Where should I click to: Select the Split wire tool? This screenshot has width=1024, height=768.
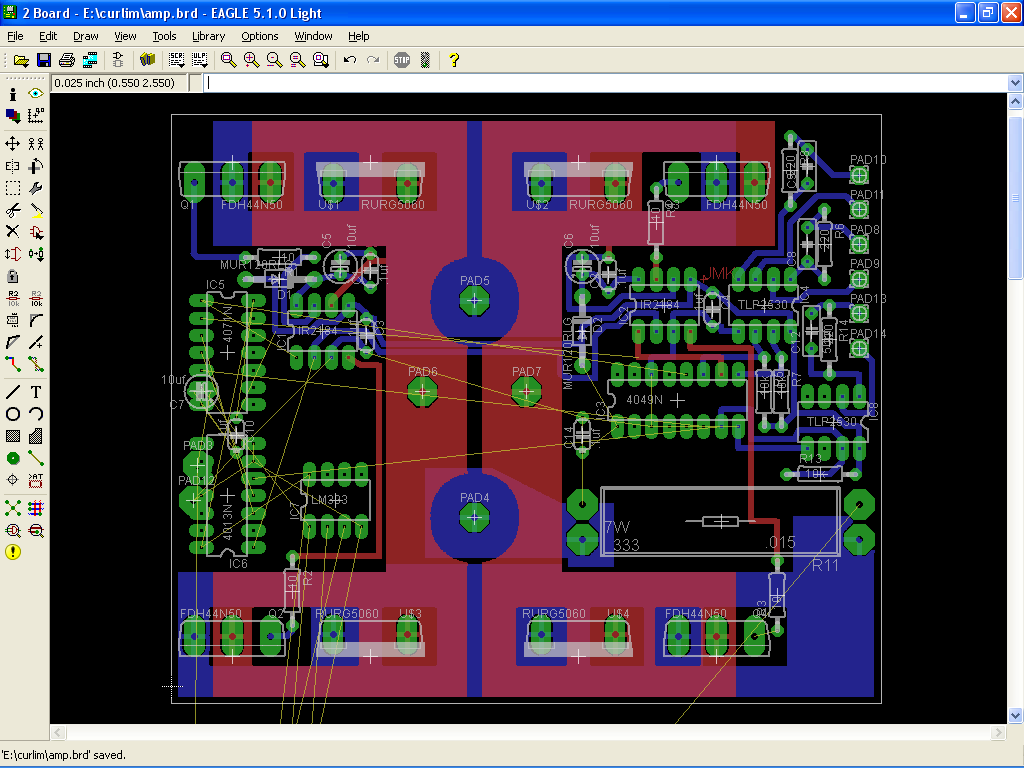coord(12,342)
